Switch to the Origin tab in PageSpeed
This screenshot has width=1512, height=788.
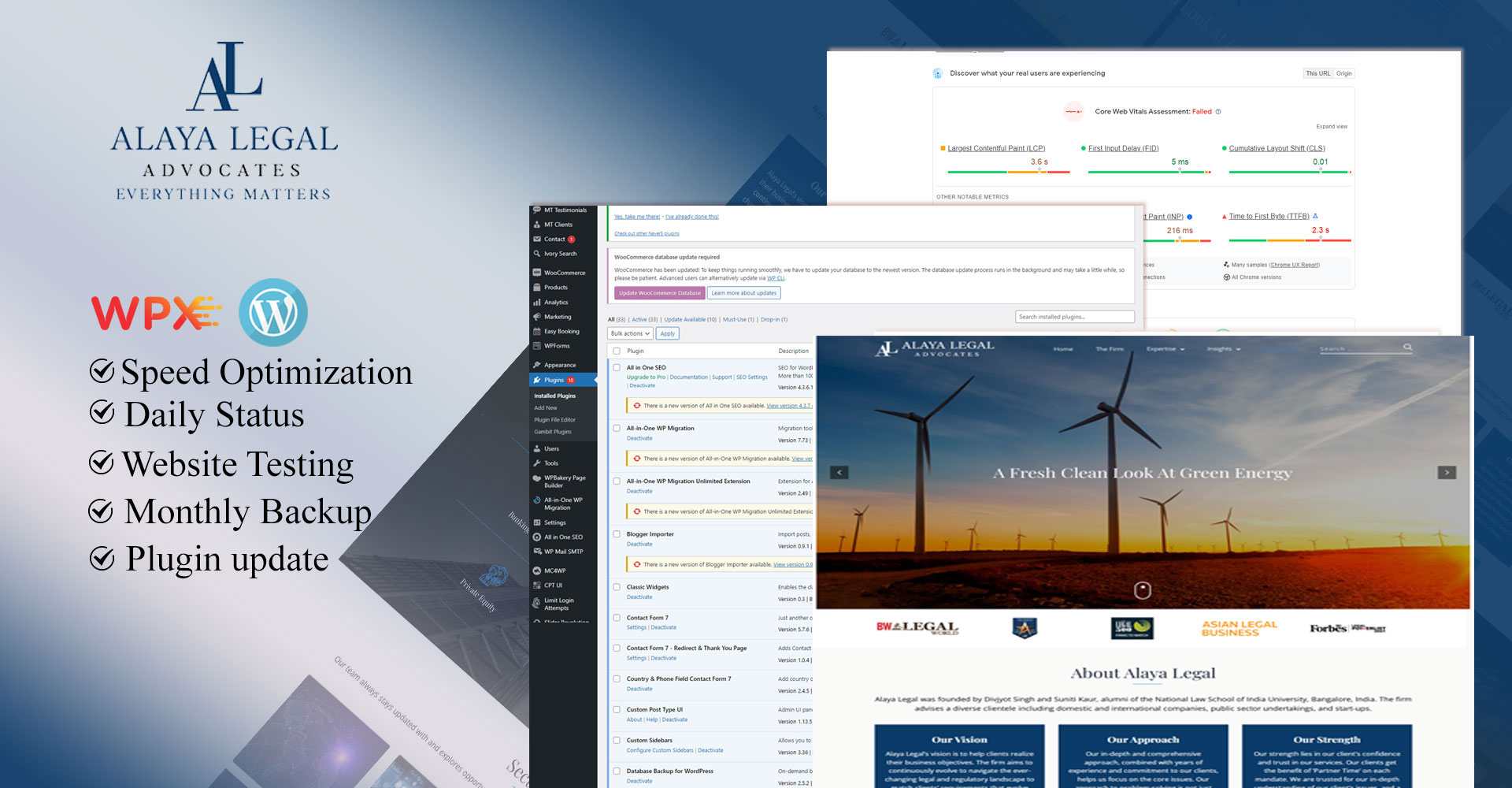1344,73
